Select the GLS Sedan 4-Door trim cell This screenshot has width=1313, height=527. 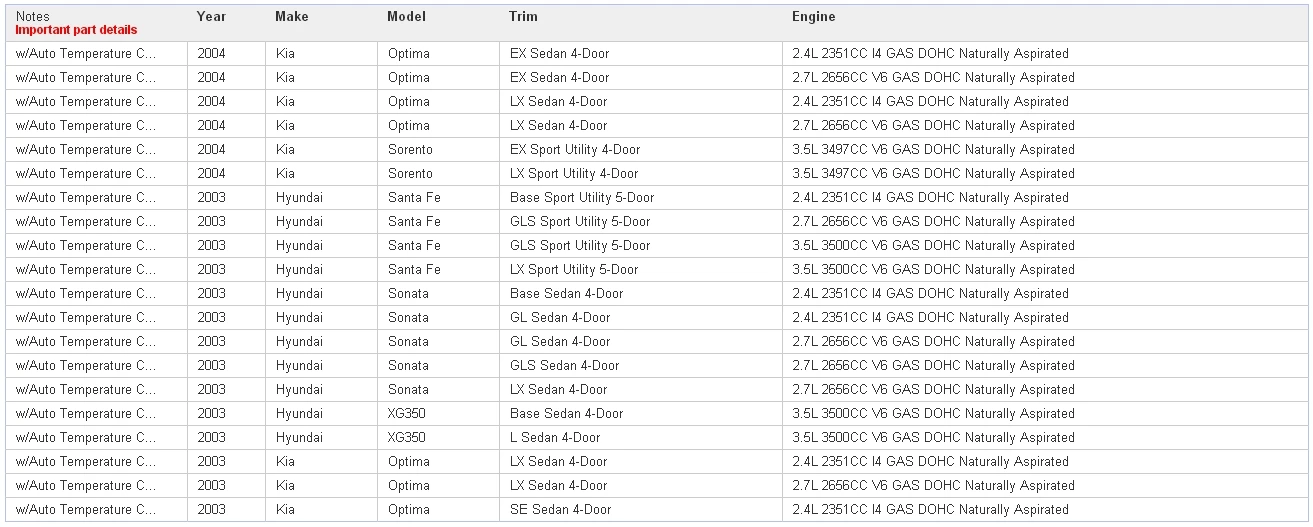click(564, 366)
